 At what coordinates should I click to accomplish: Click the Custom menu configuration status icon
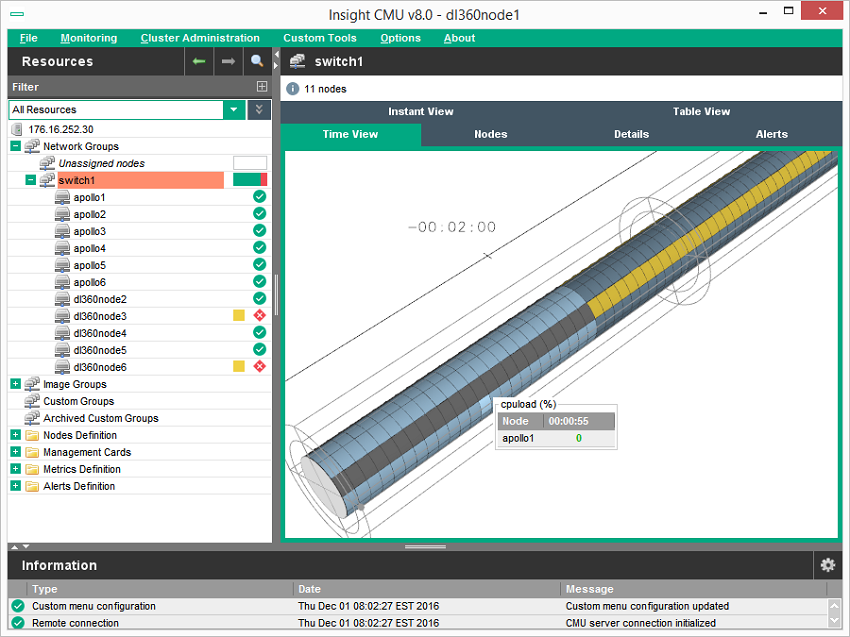[x=18, y=606]
